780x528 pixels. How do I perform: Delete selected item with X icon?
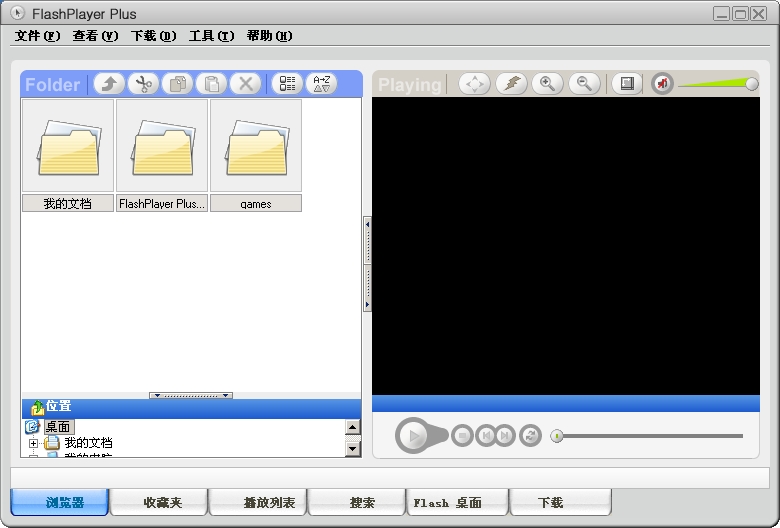(x=245, y=84)
